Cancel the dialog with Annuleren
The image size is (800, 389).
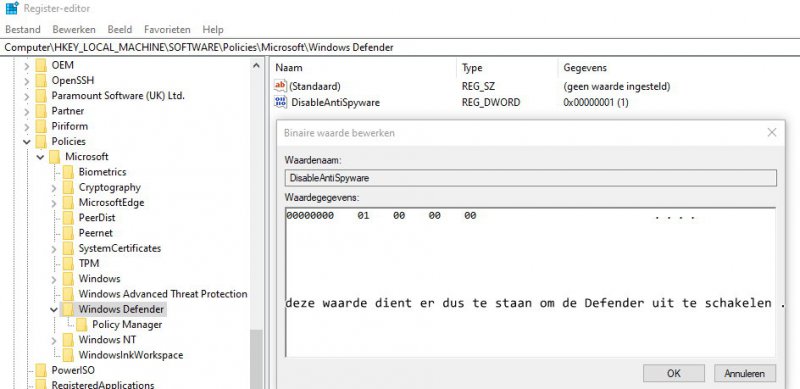(x=745, y=374)
